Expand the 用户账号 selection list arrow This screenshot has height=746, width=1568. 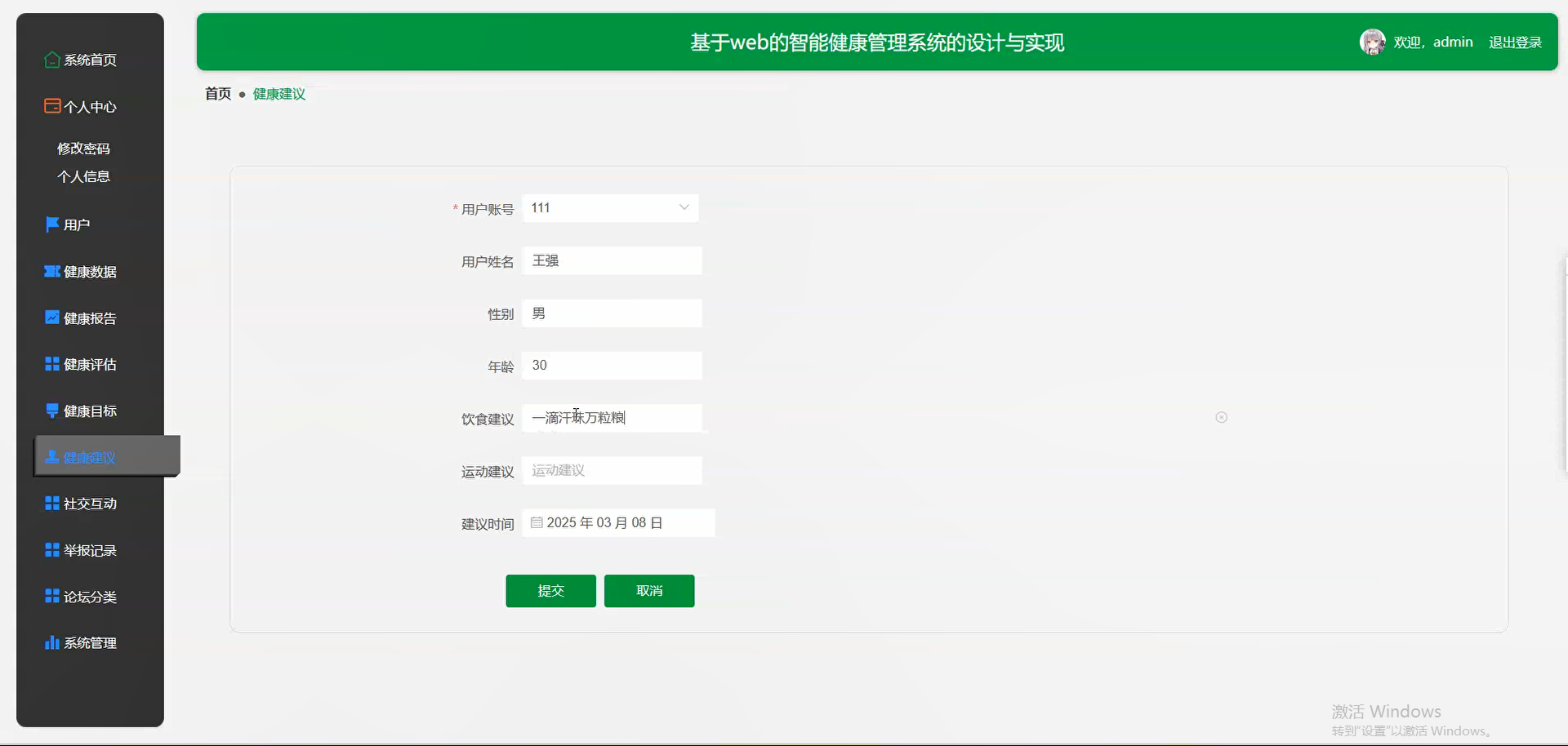[x=683, y=207]
